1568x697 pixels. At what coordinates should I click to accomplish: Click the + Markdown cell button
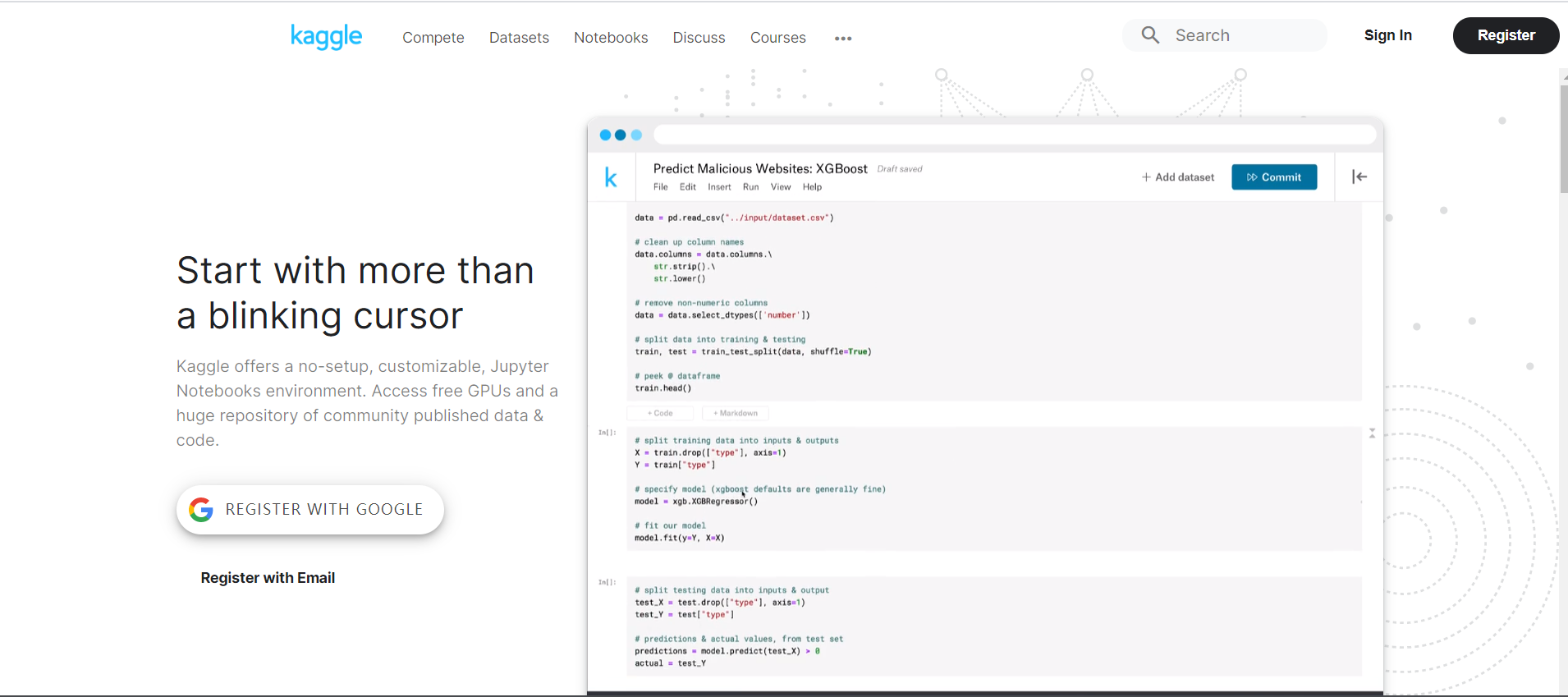[736, 413]
